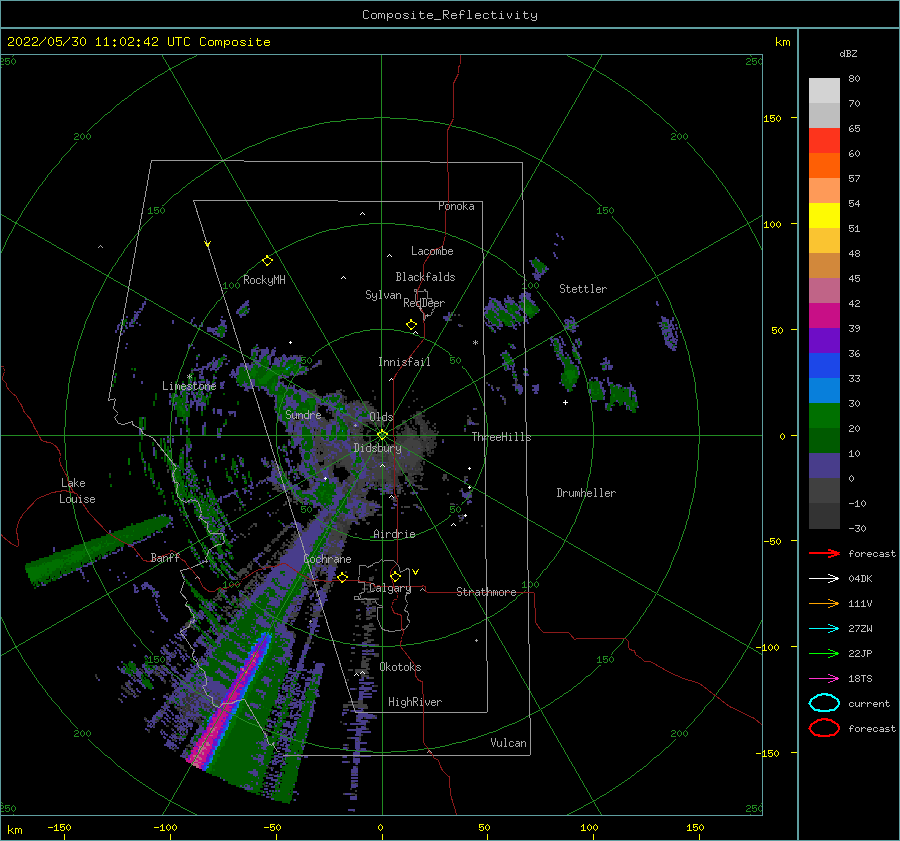The height and width of the screenshot is (841, 900).
Task: Select the yellow diamond marker below Cochrane
Action: pos(342,577)
